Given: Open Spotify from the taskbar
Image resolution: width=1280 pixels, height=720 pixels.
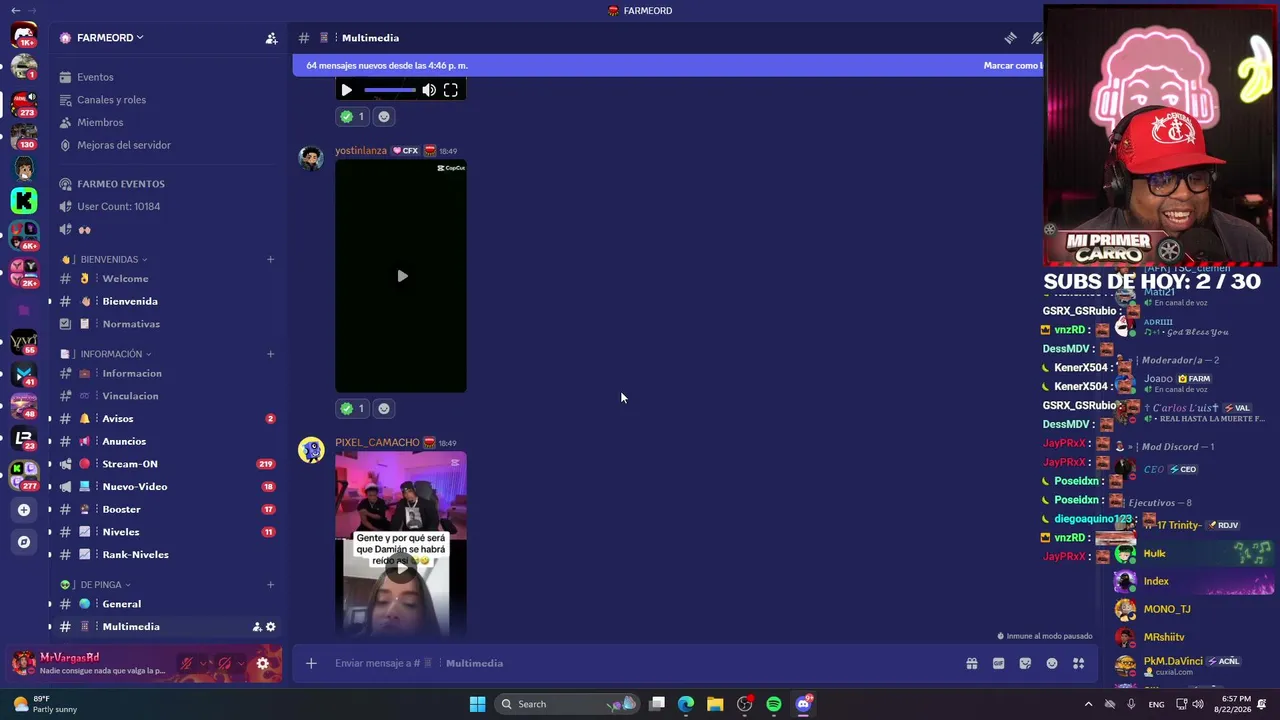Looking at the screenshot, I should point(774,704).
